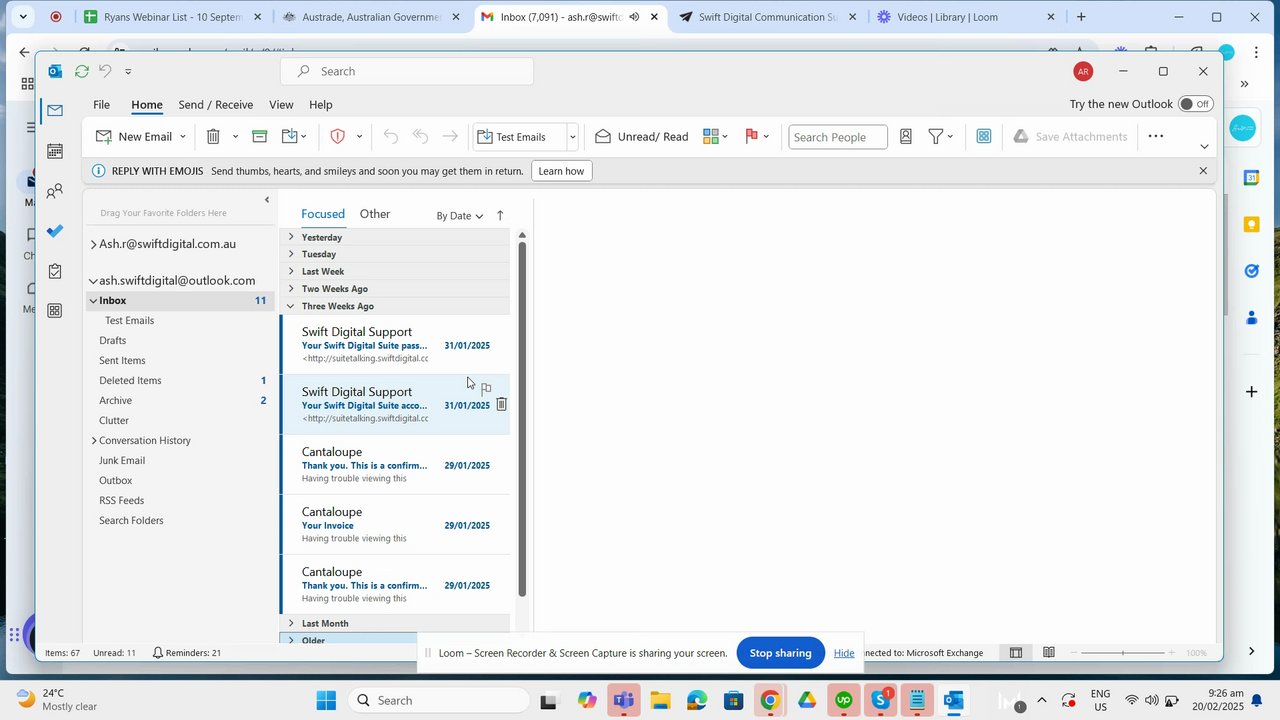Open Tasks clipboard icon in sidebar

click(x=55, y=271)
